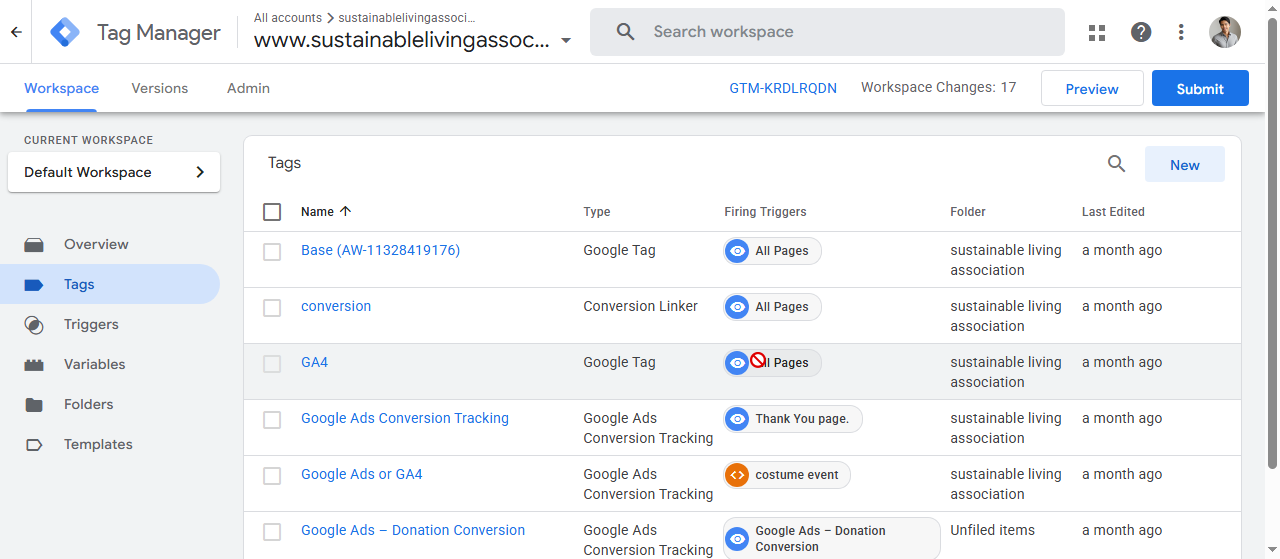The height and width of the screenshot is (559, 1280).
Task: Expand the container selector dropdown arrow
Action: [x=566, y=41]
